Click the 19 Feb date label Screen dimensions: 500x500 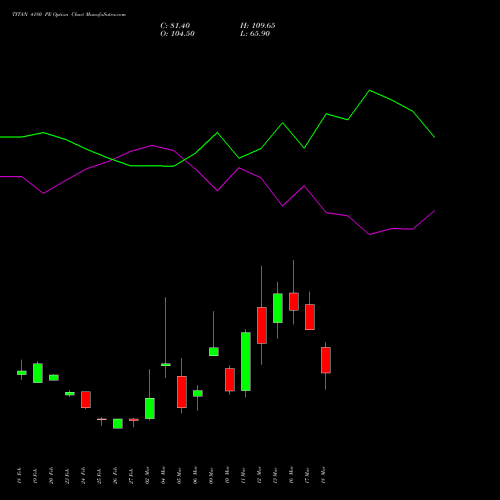coord(35,476)
